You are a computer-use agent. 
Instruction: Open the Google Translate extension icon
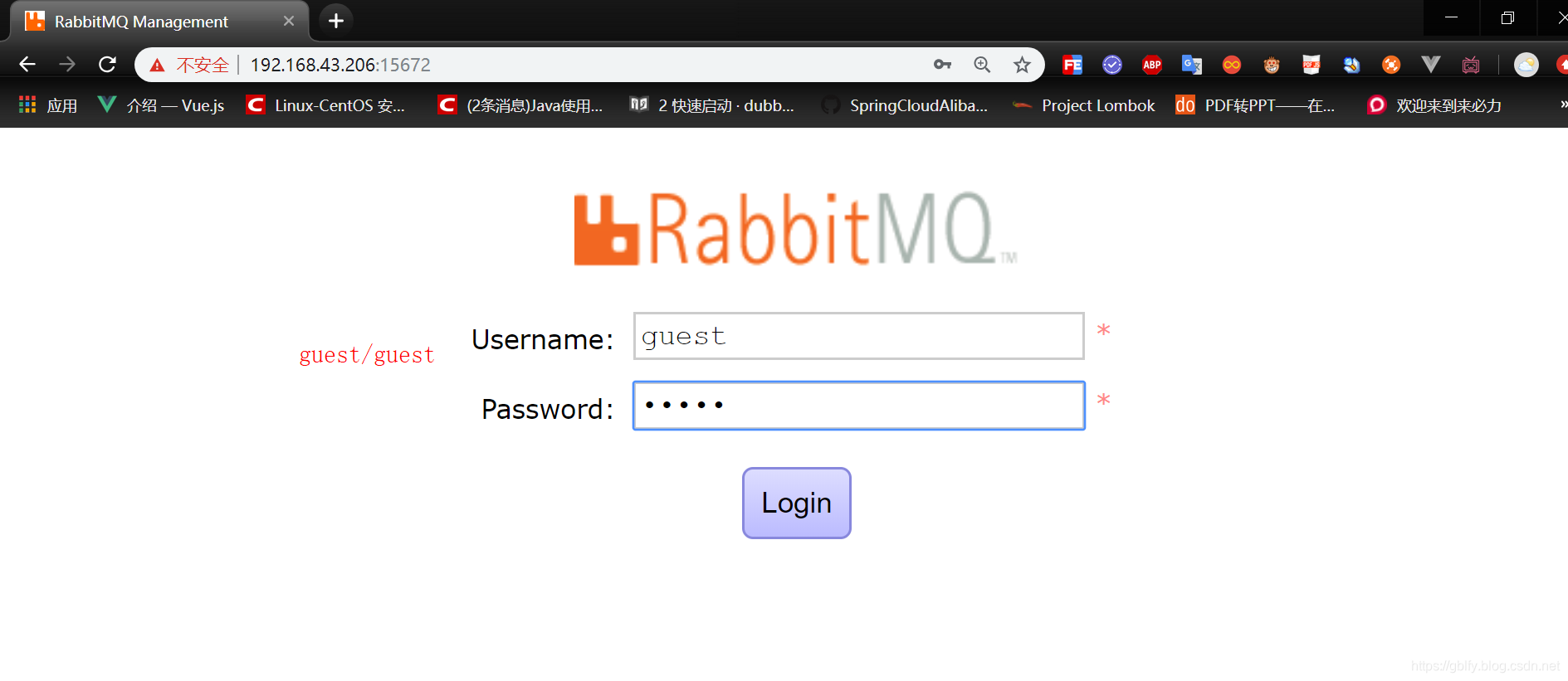(1192, 65)
